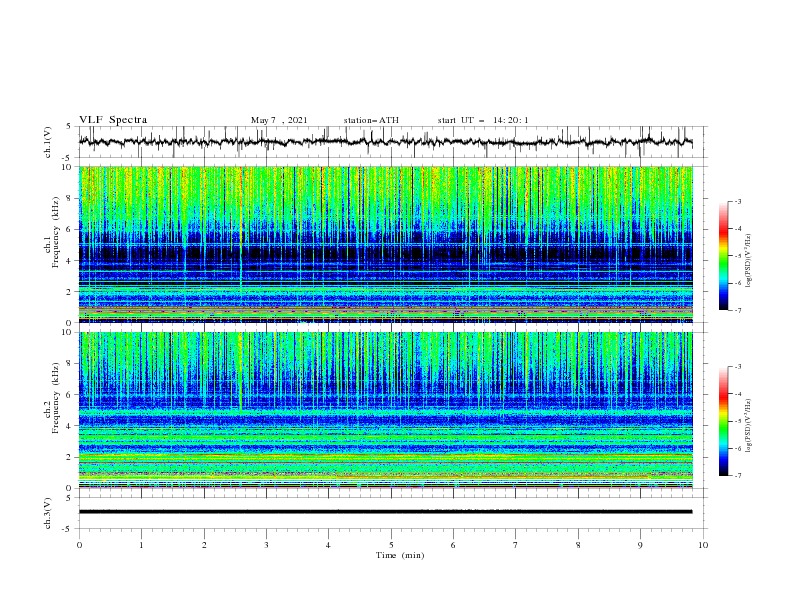Click inside the ch.1 spectrogram panel

point(385,244)
